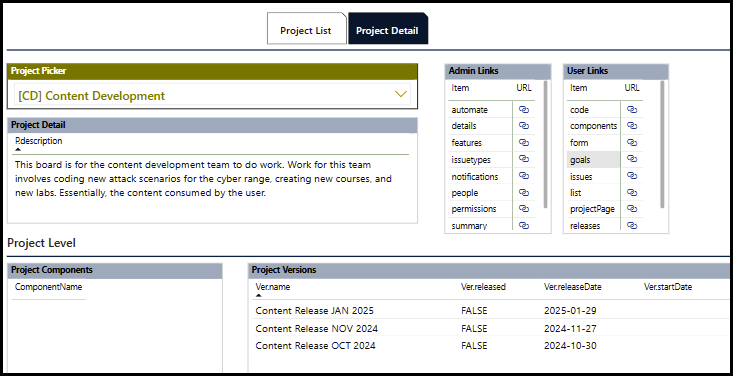Open the form user link icon
Image resolution: width=733 pixels, height=376 pixels.
tap(632, 143)
